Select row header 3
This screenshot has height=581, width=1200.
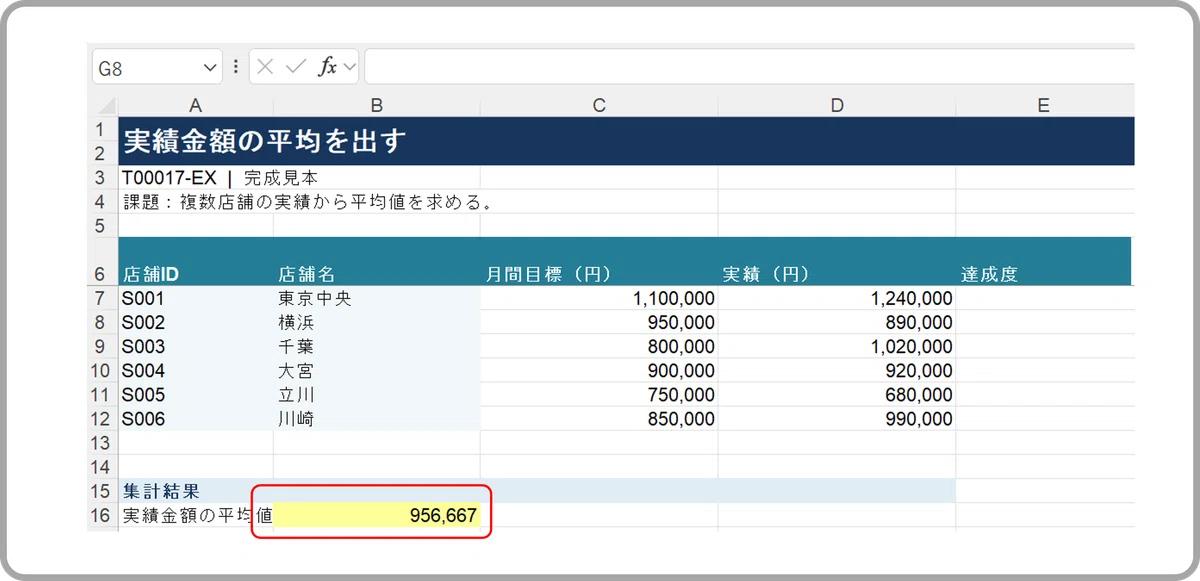click(x=102, y=178)
